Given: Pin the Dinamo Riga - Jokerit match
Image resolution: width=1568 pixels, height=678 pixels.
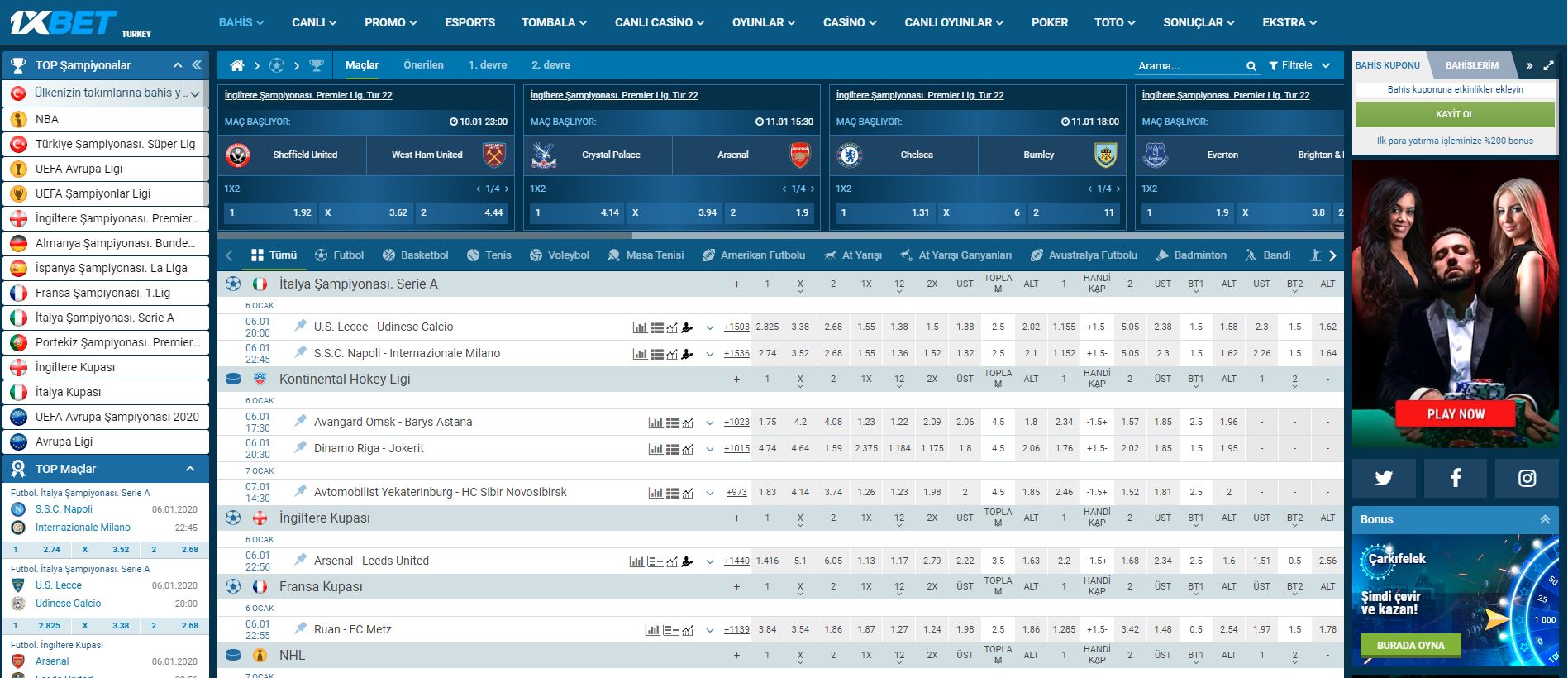Looking at the screenshot, I should pos(301,447).
